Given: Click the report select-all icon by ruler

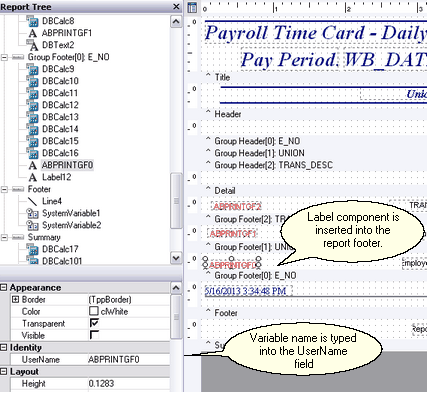Looking at the screenshot, I should pos(192,7).
